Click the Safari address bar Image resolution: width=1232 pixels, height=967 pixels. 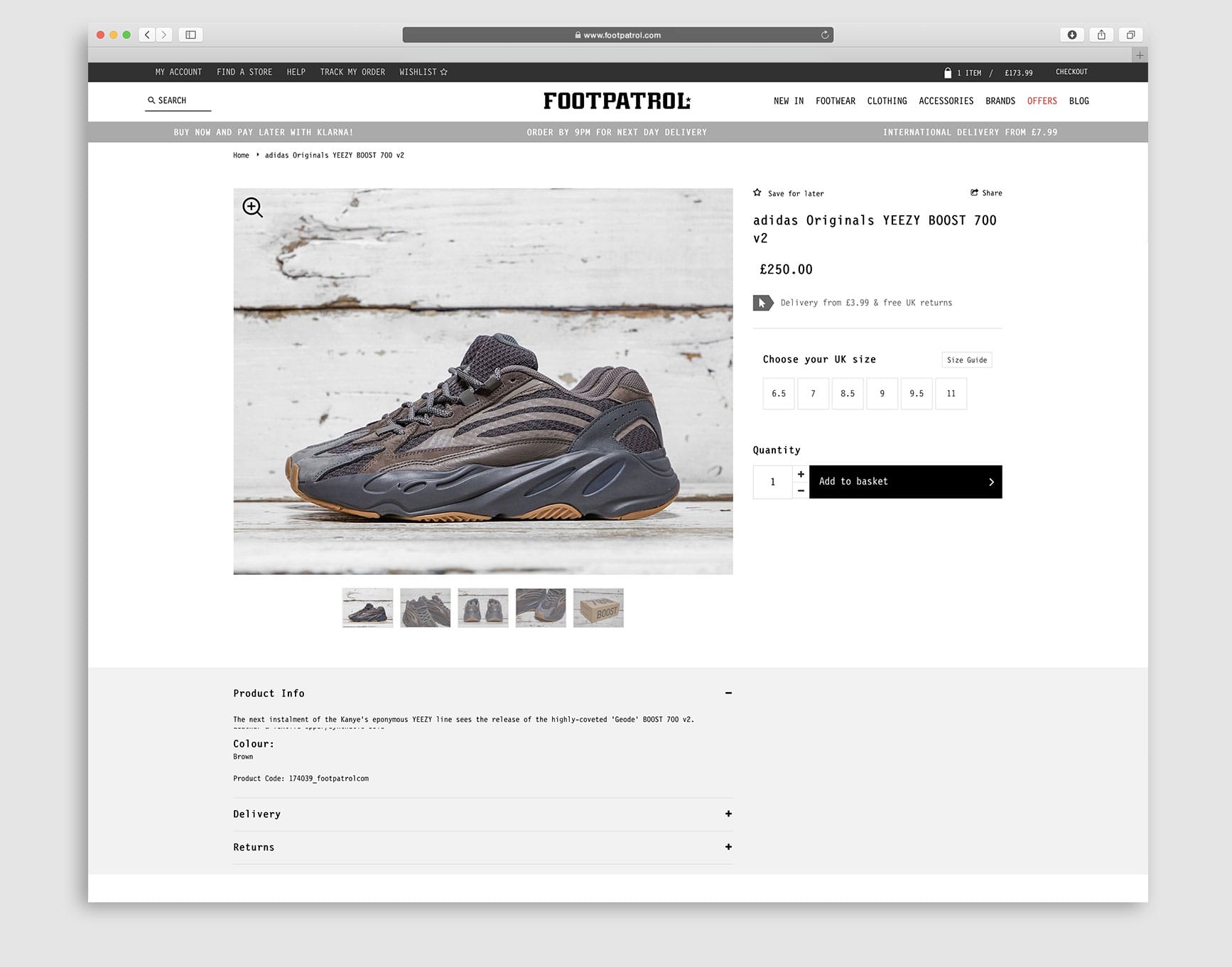[x=617, y=35]
